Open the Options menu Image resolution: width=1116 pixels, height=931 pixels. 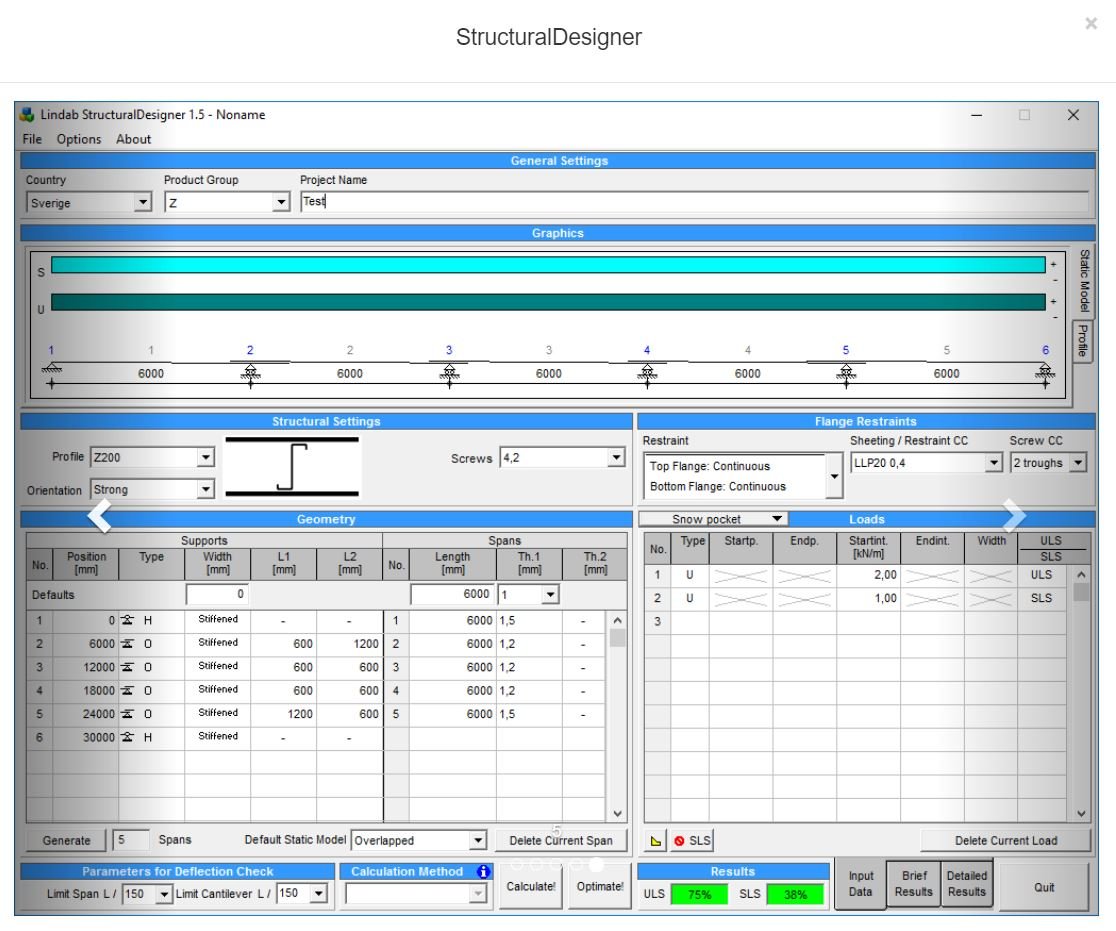[x=78, y=139]
